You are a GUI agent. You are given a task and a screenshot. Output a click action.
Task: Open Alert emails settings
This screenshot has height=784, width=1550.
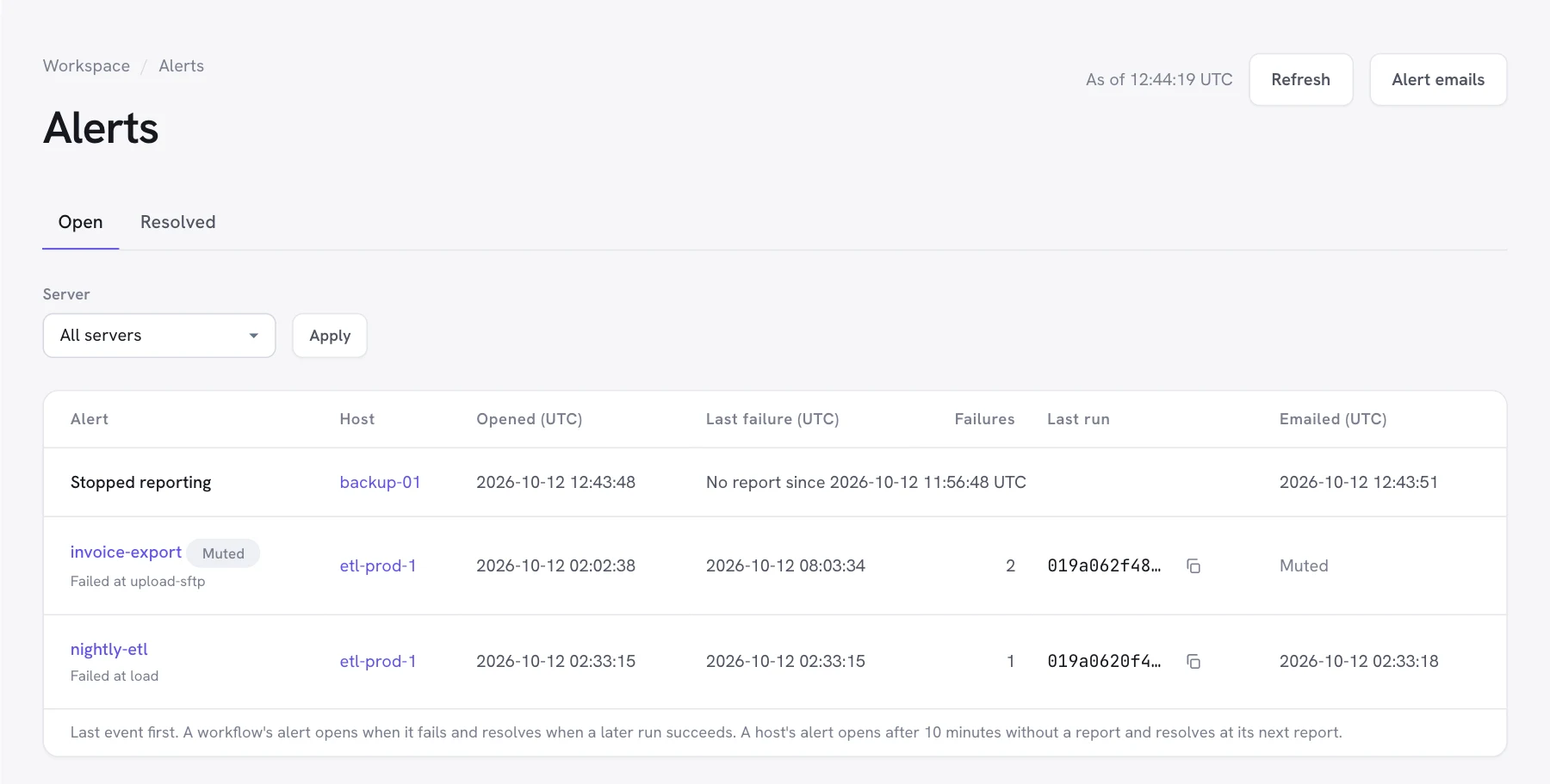point(1438,80)
